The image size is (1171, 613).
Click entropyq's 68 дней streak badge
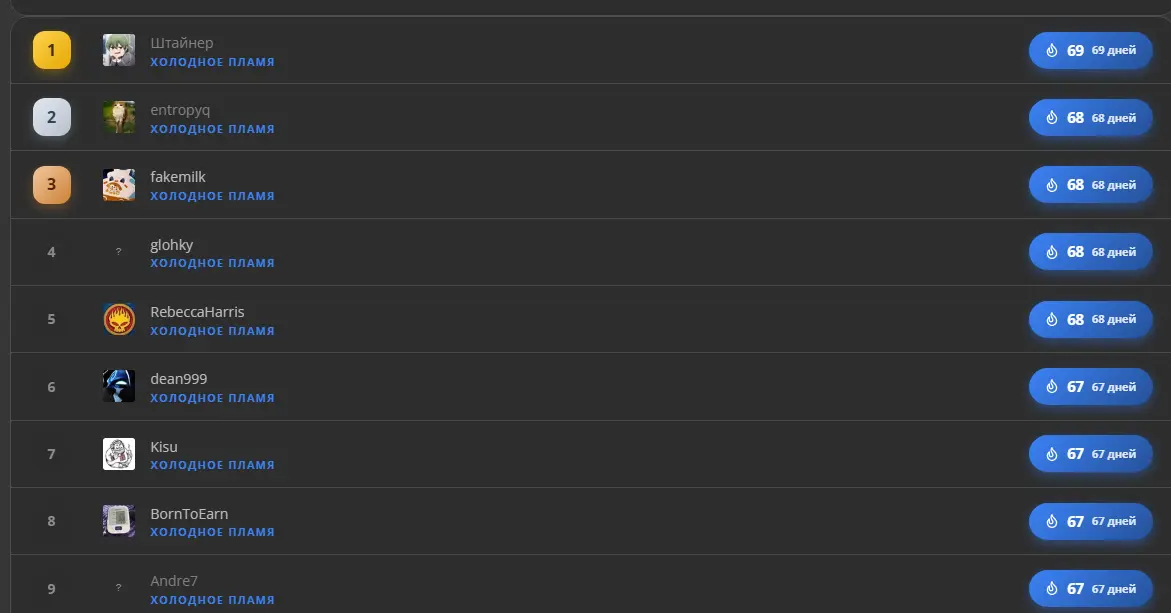(x=1090, y=117)
